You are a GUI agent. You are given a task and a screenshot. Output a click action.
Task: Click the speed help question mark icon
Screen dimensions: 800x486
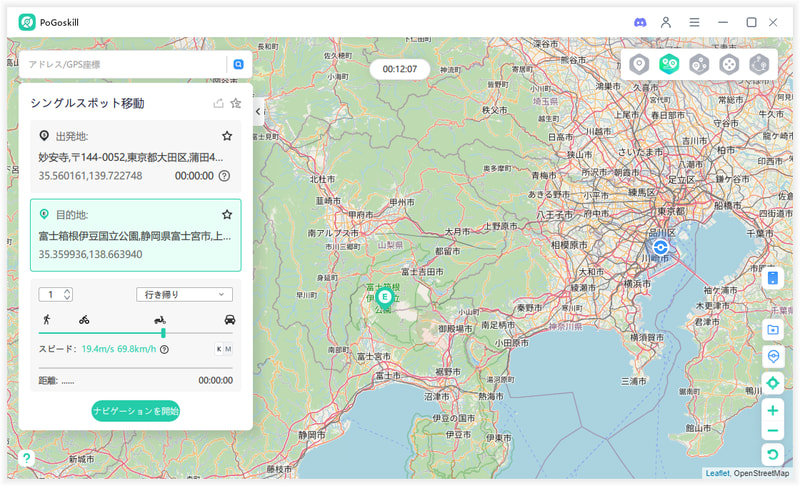(164, 349)
